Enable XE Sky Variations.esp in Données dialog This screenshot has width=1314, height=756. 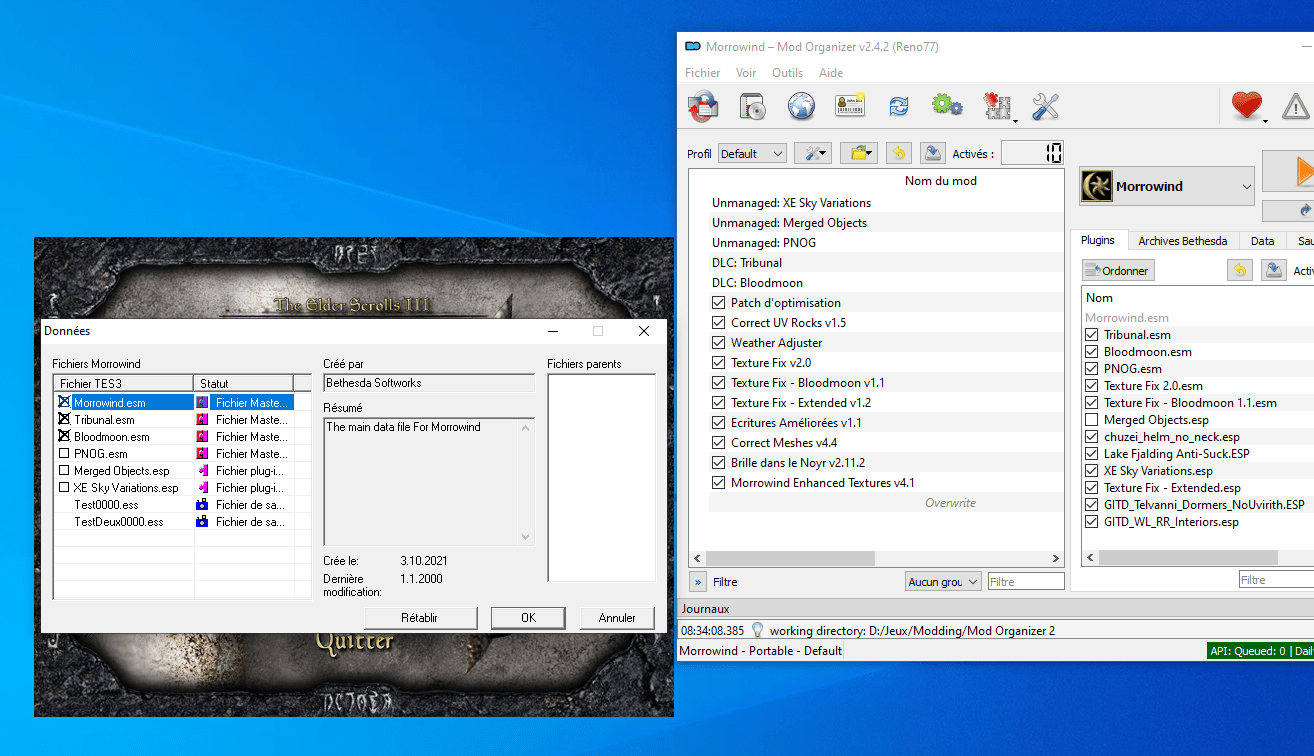click(x=64, y=488)
